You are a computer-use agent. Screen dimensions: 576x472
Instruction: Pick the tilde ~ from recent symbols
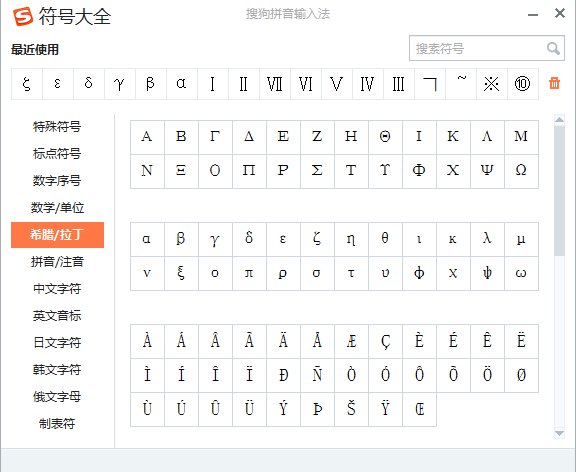[x=461, y=84]
